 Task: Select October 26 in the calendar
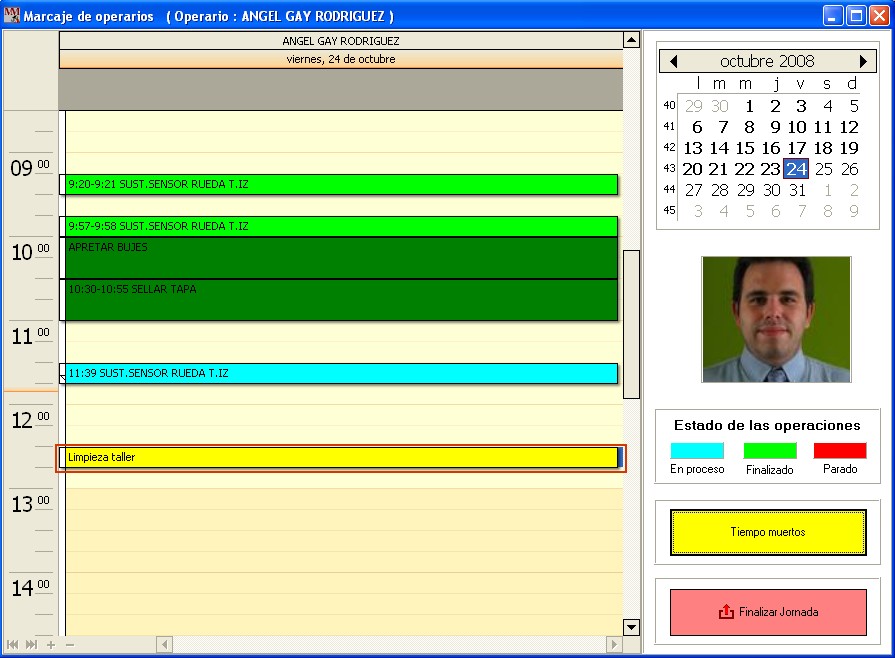pyautogui.click(x=849, y=169)
